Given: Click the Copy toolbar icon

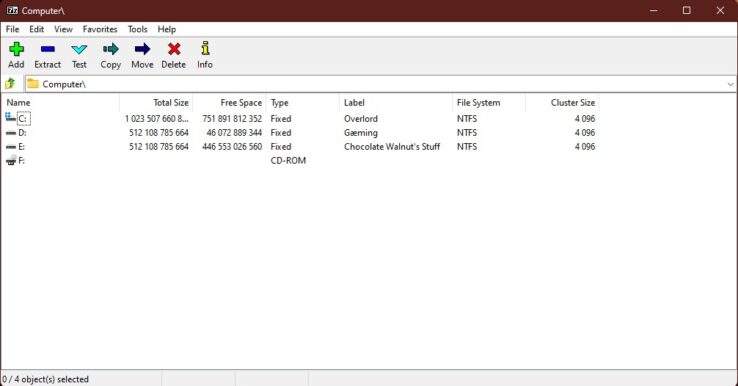Looking at the screenshot, I should click(111, 49).
